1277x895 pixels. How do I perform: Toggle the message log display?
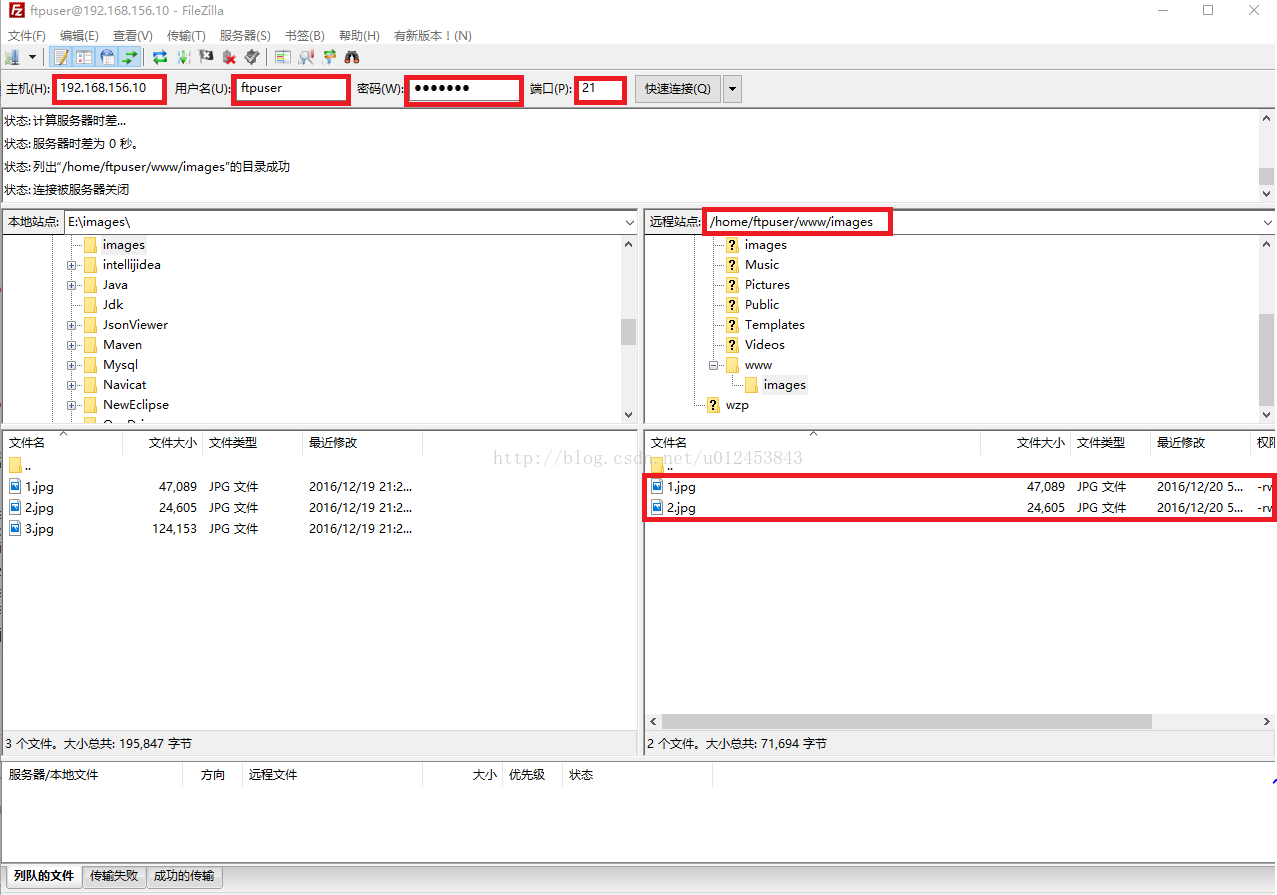tap(62, 57)
